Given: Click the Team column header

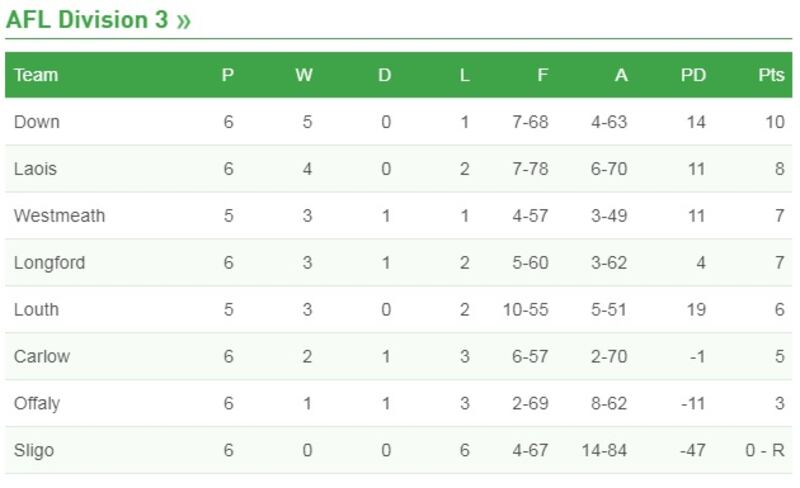Looking at the screenshot, I should [x=36, y=75].
